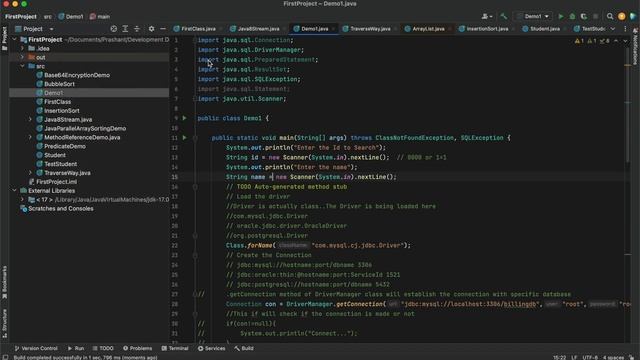
Task: Go to previous highlighted error arrow
Action: (616, 41)
